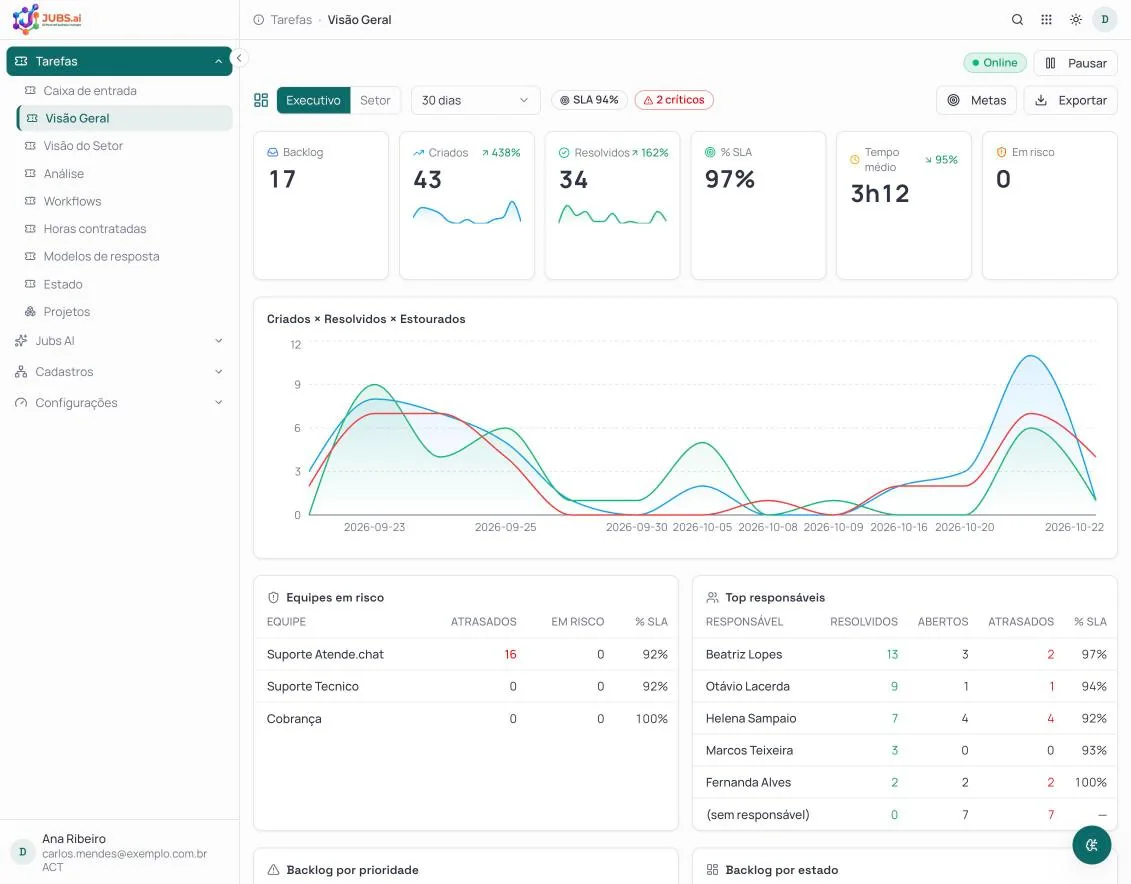Expand the Configurações section
Screen dimensions: 1131x884
point(119,403)
